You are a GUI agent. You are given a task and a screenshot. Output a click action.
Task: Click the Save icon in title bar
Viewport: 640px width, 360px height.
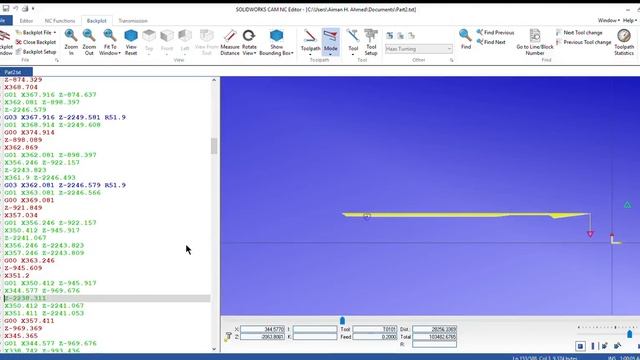point(6,8)
